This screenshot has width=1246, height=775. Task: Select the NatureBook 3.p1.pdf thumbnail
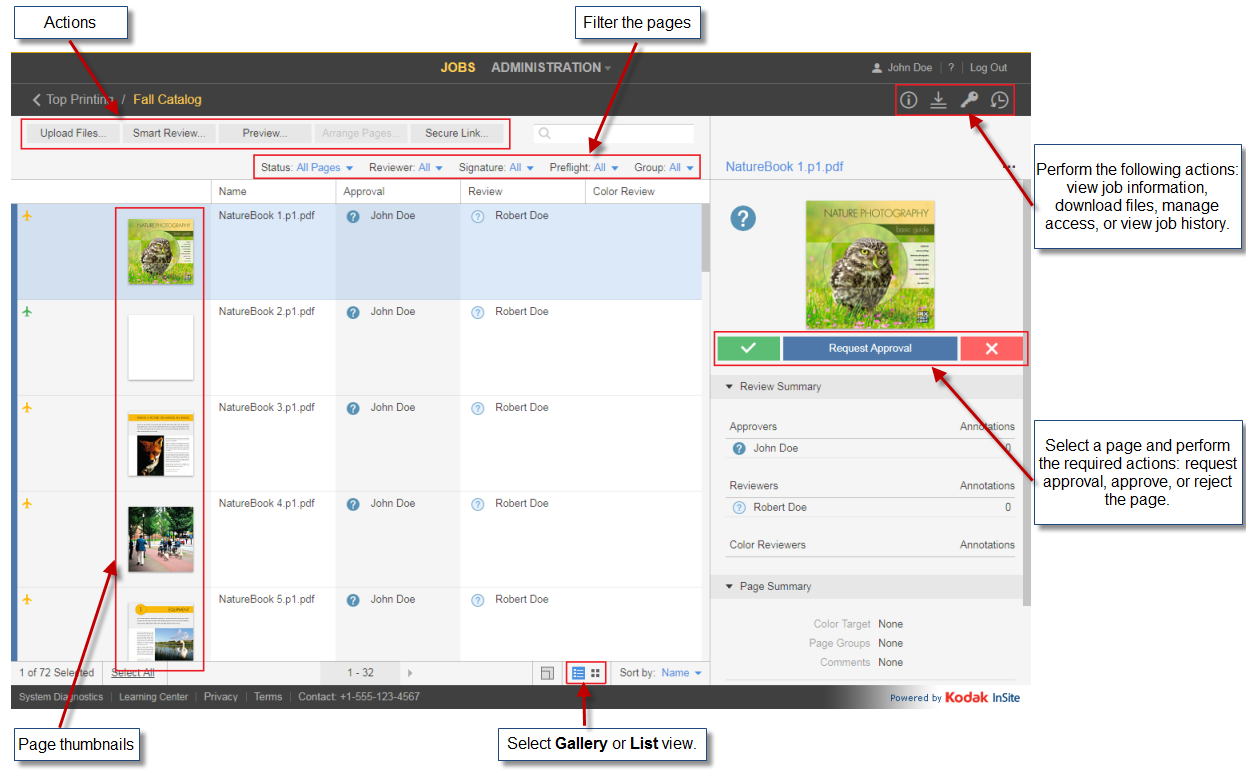point(160,444)
